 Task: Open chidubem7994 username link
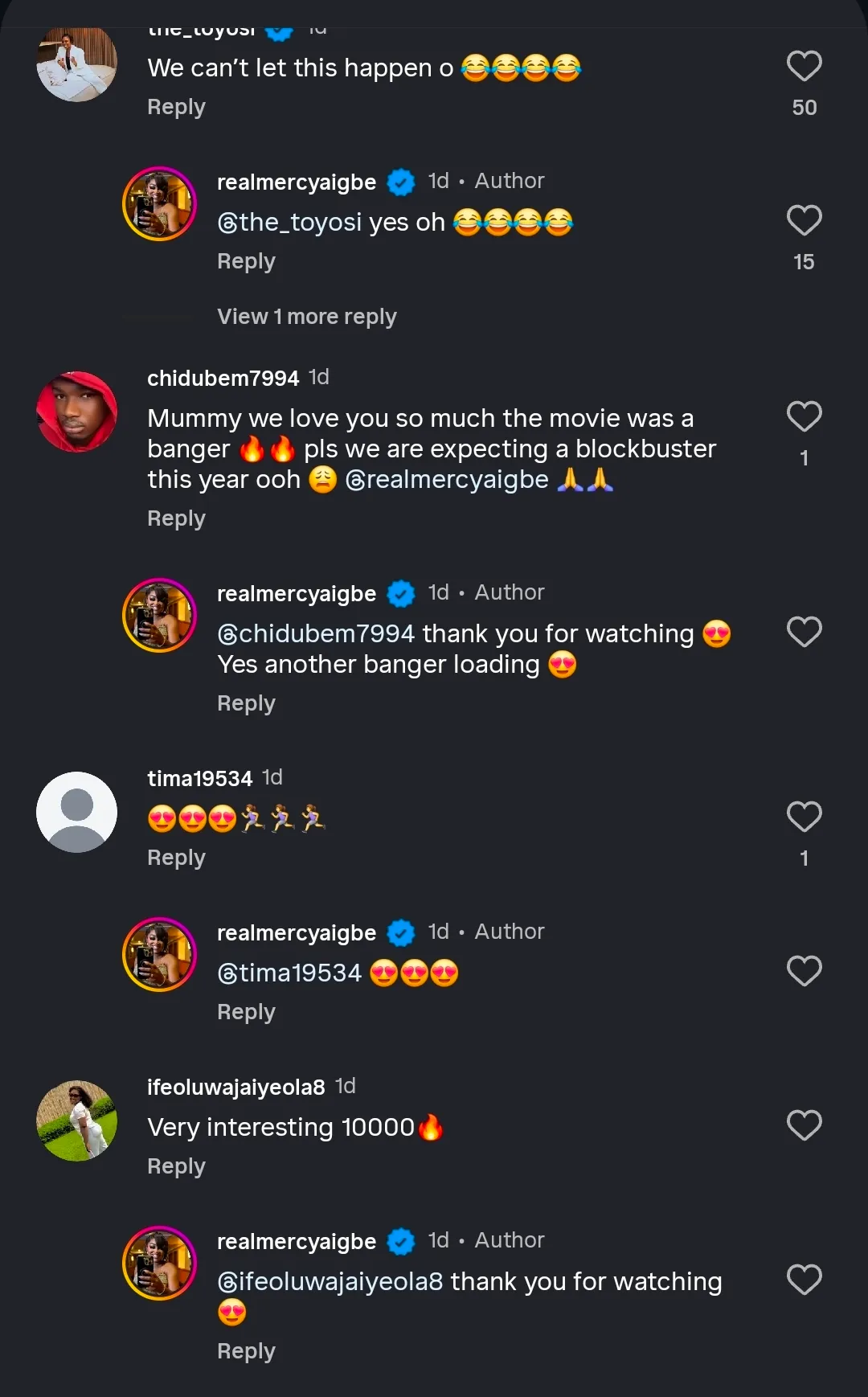tap(223, 378)
